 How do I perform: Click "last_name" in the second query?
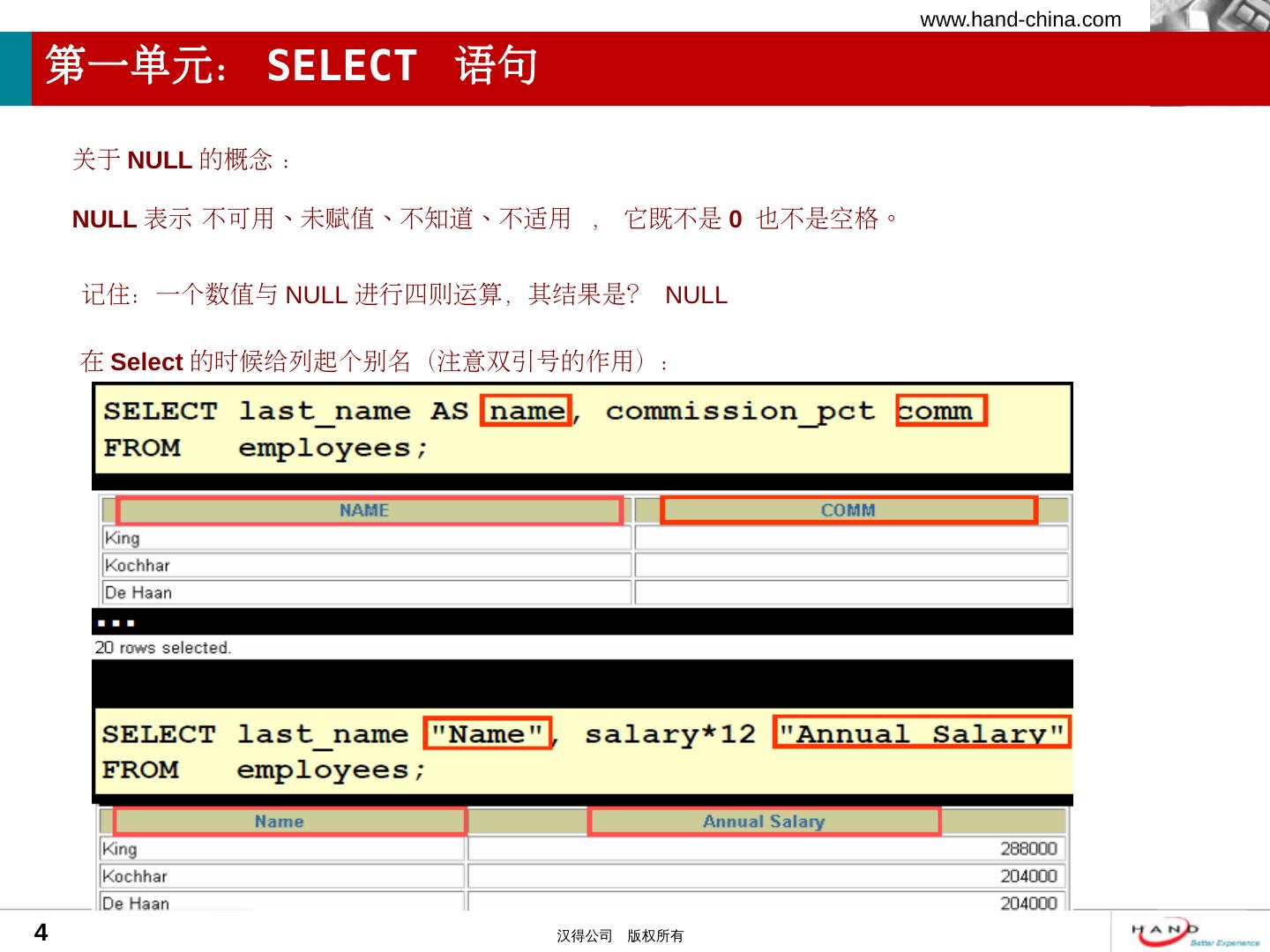point(323,733)
